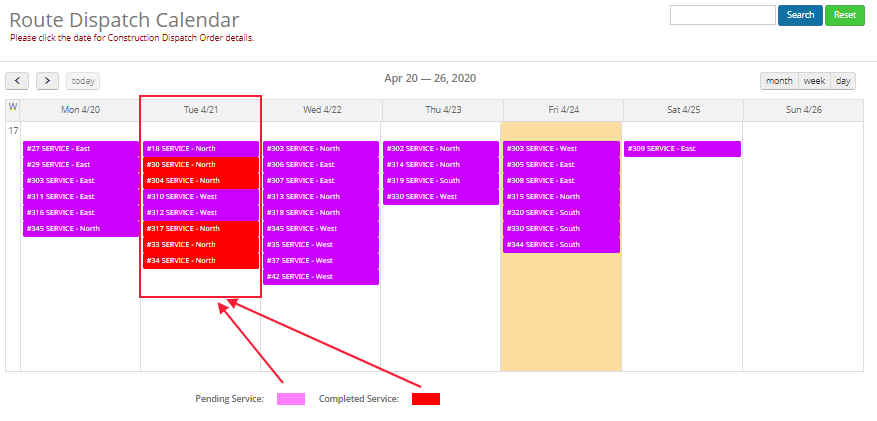Screen dimensions: 877x421
Task: Open completed #304 SERVICE - North event
Action: 201,181
